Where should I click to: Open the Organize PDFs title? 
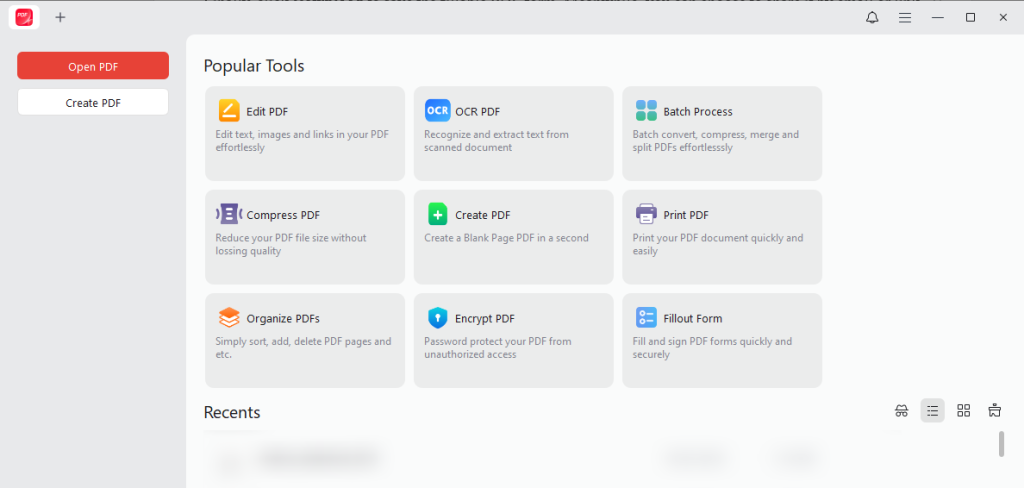click(283, 319)
